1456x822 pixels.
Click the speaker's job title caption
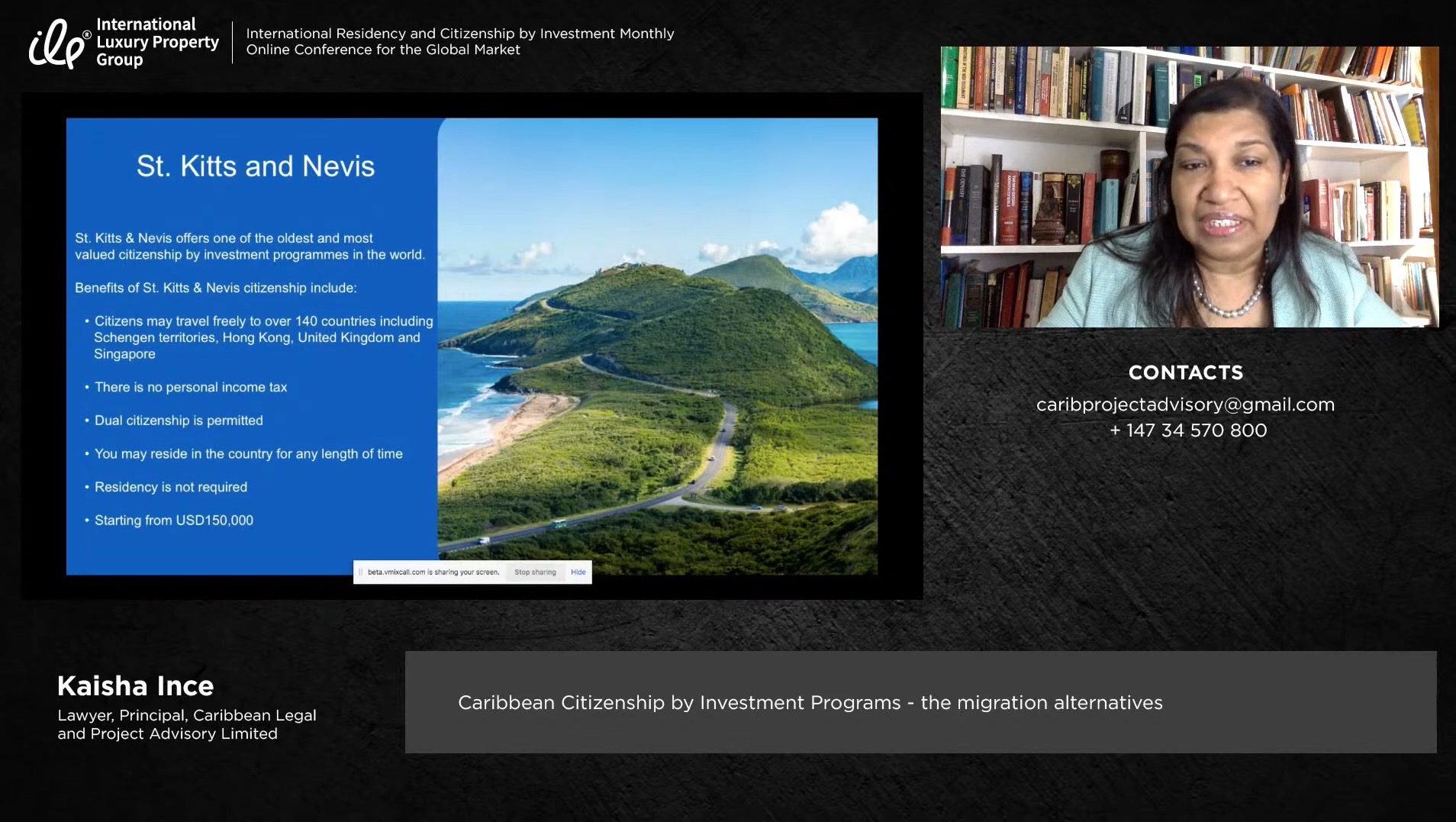[186, 724]
